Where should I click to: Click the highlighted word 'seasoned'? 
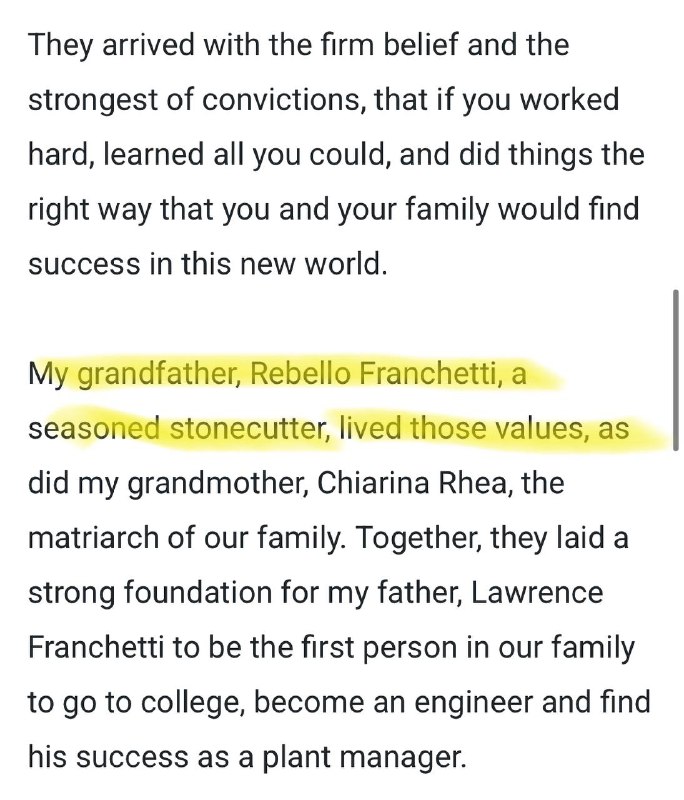(x=94, y=429)
